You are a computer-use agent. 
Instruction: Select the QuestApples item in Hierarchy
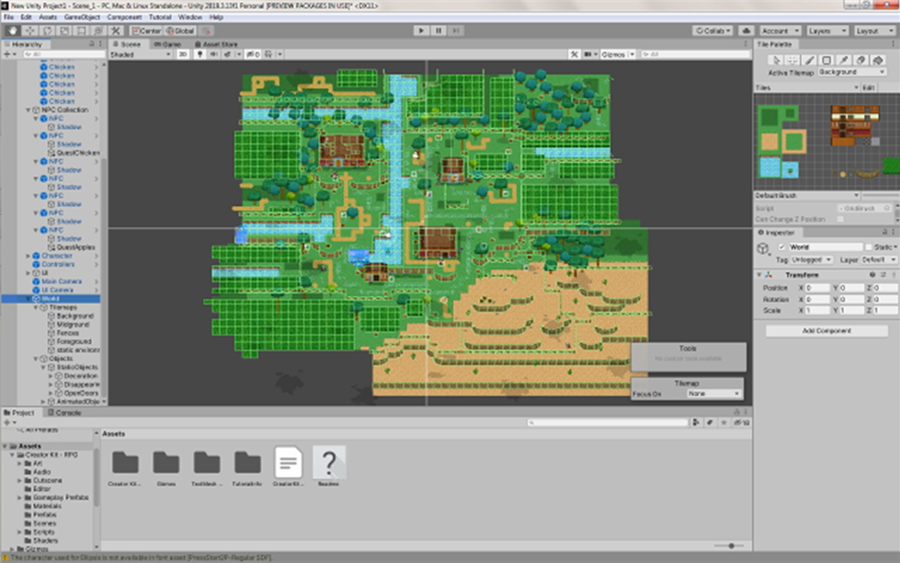click(76, 247)
